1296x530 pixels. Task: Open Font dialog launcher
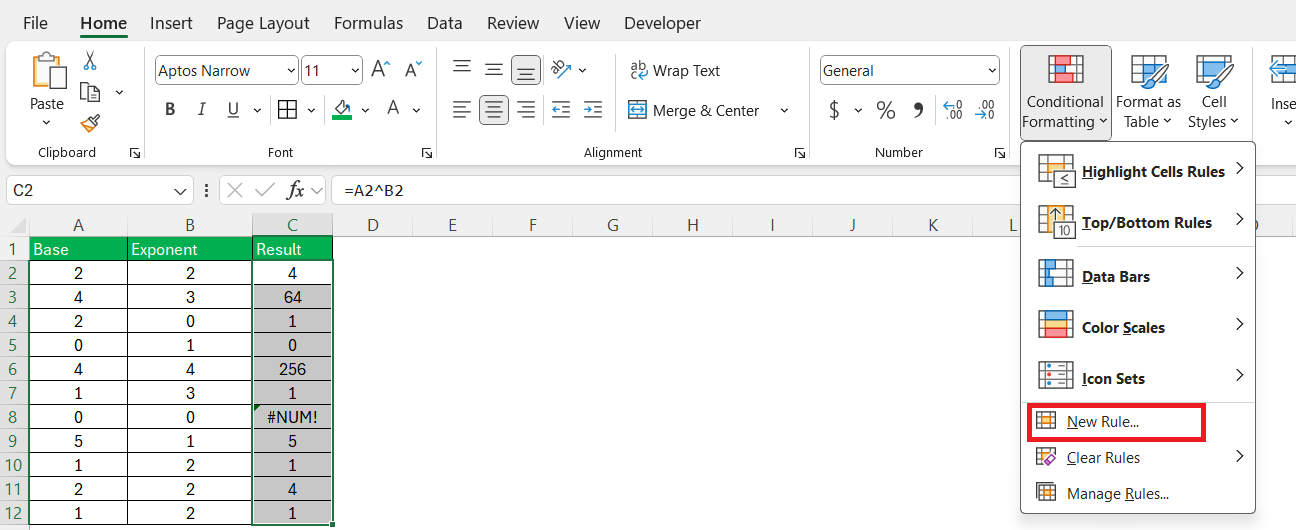427,153
